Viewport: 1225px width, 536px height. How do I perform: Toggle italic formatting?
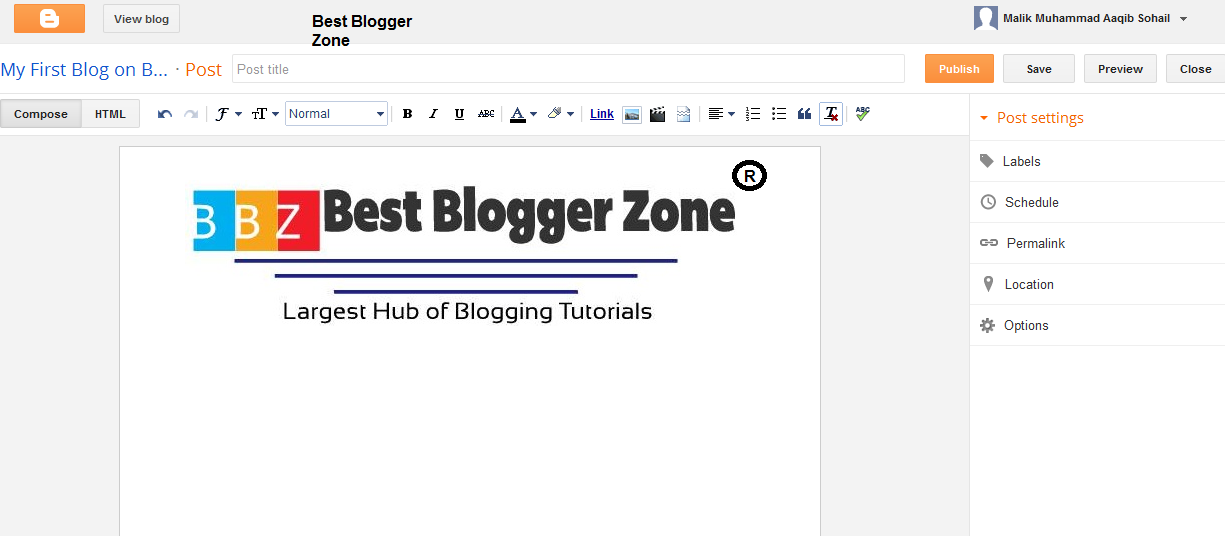[433, 114]
